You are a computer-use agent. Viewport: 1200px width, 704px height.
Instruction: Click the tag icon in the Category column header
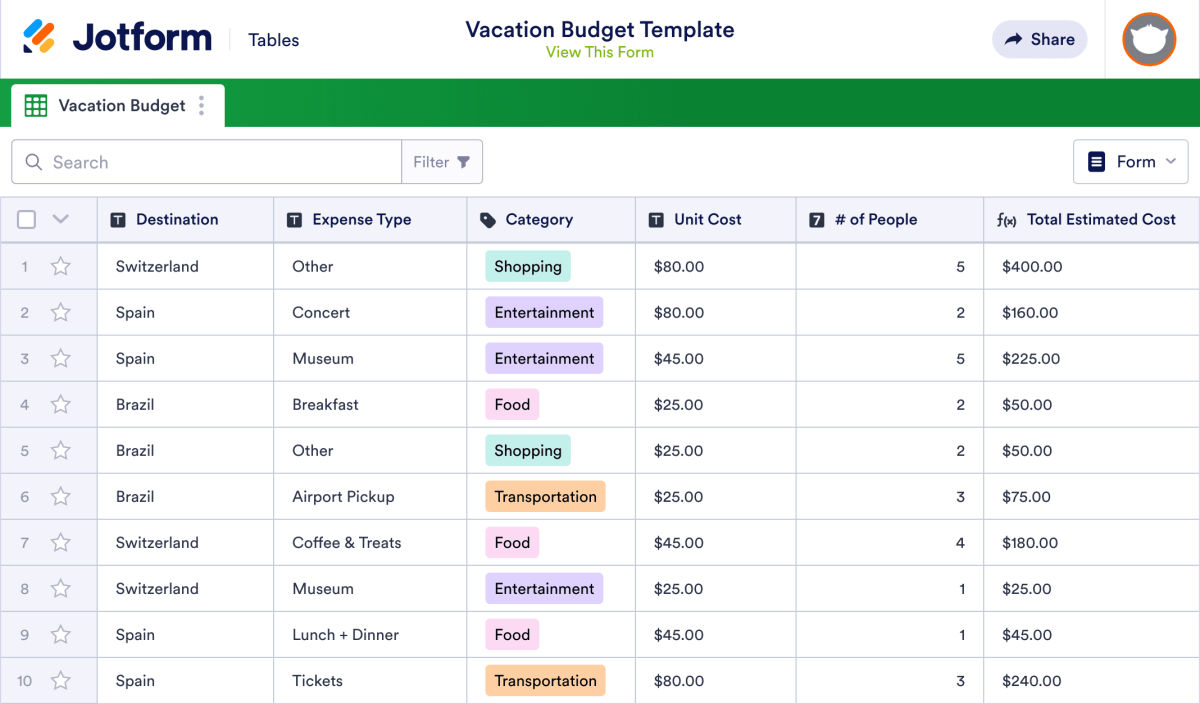pyautogui.click(x=486, y=219)
